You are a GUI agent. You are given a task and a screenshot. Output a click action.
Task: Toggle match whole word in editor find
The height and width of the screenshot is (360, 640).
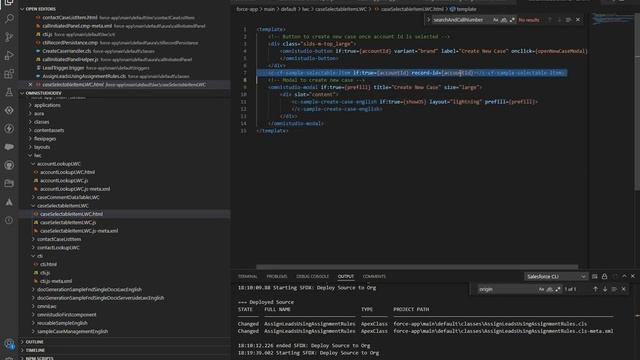[504, 20]
